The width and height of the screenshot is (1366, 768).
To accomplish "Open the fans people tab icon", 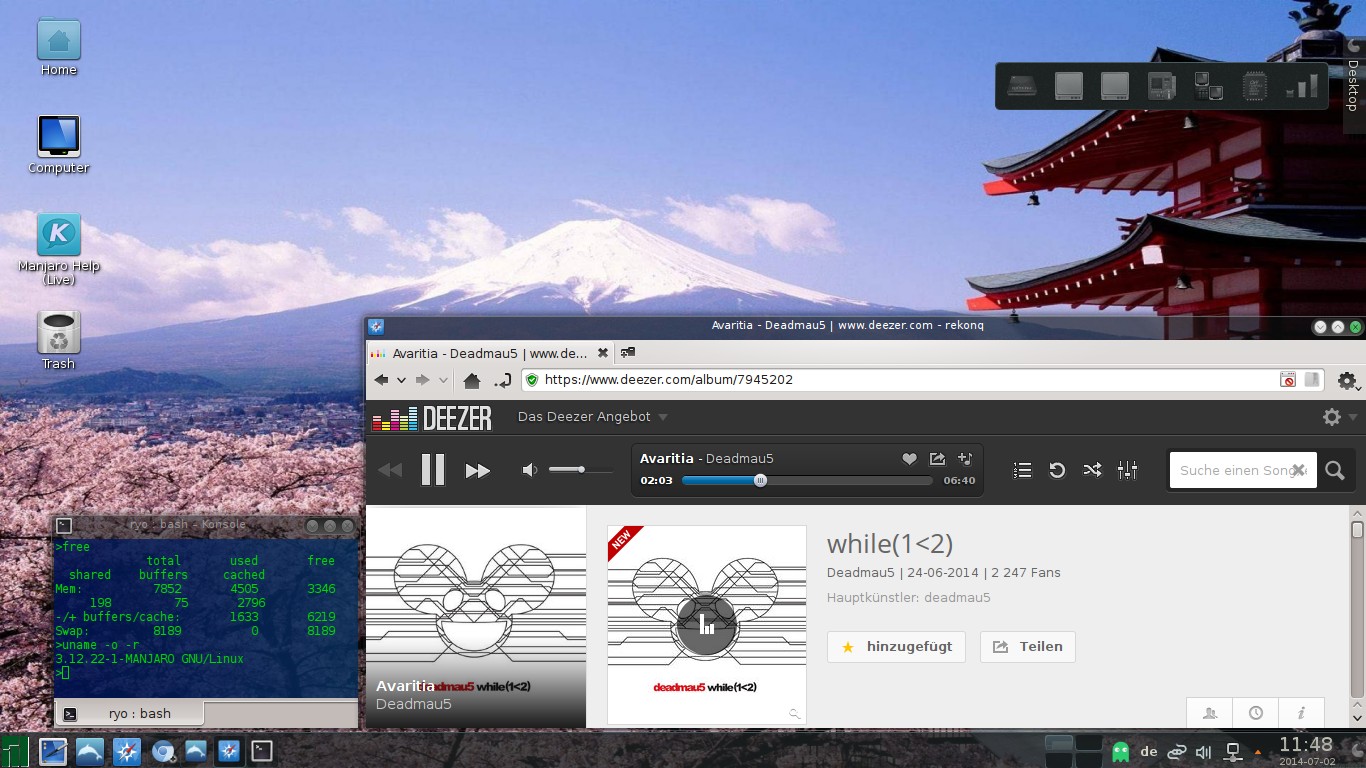I will coord(1210,713).
